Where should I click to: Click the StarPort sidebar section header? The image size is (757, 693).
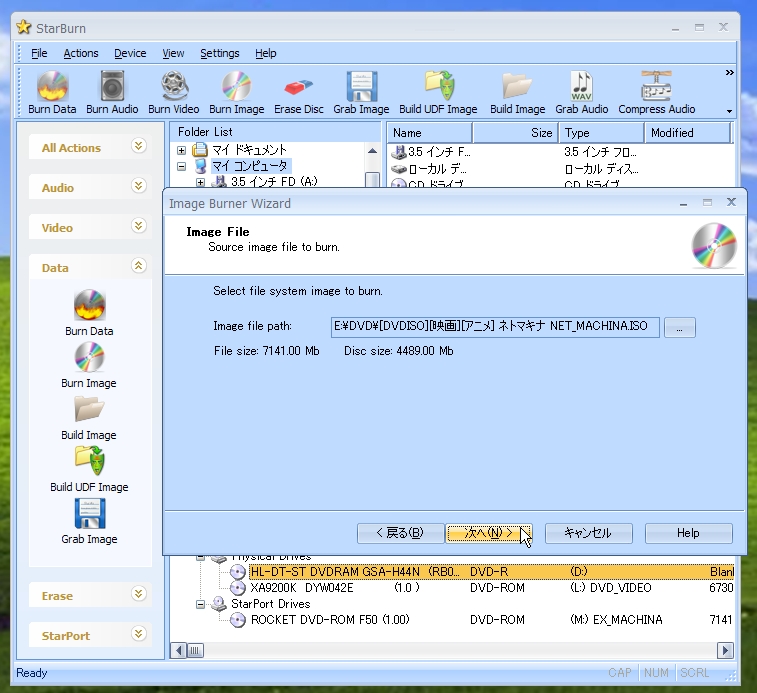point(90,635)
